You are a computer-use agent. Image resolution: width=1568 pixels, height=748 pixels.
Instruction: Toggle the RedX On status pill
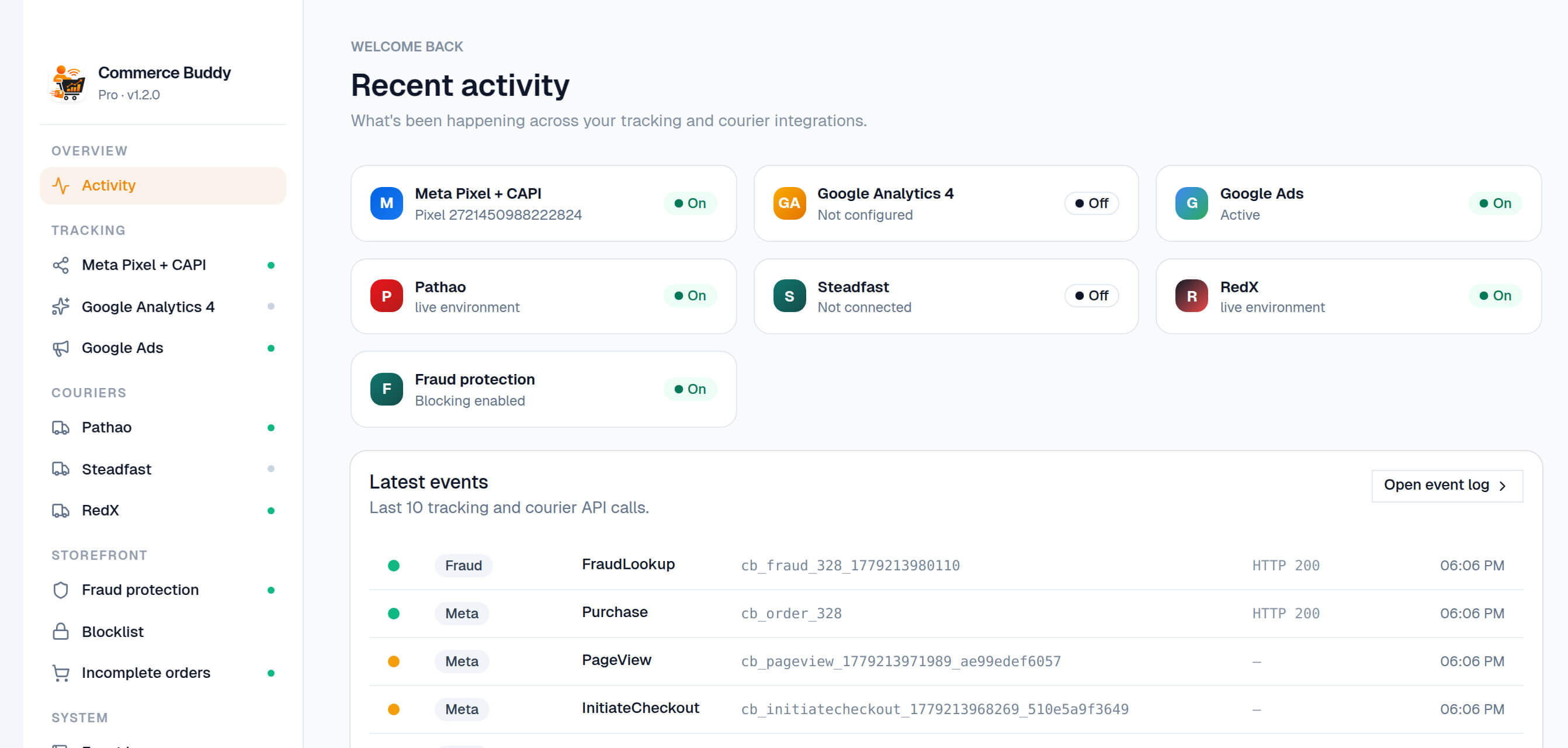click(1495, 296)
